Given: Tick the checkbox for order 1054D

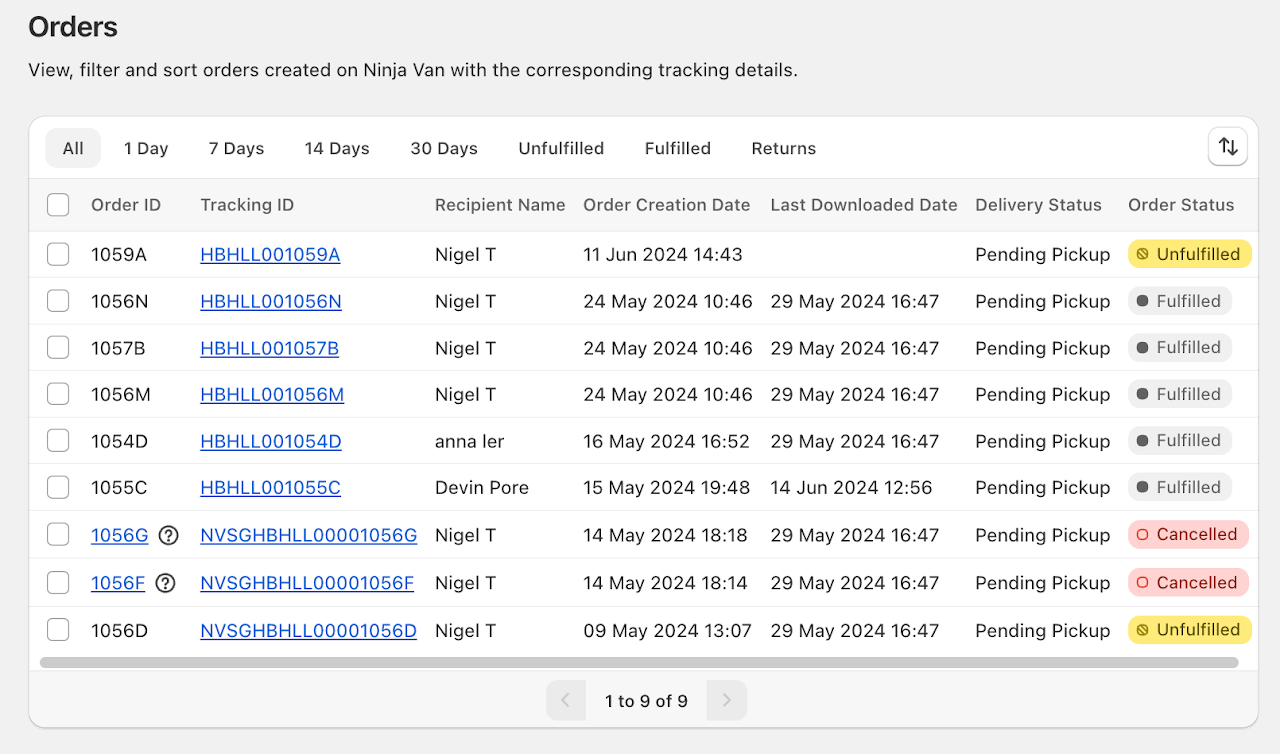Looking at the screenshot, I should 58,441.
